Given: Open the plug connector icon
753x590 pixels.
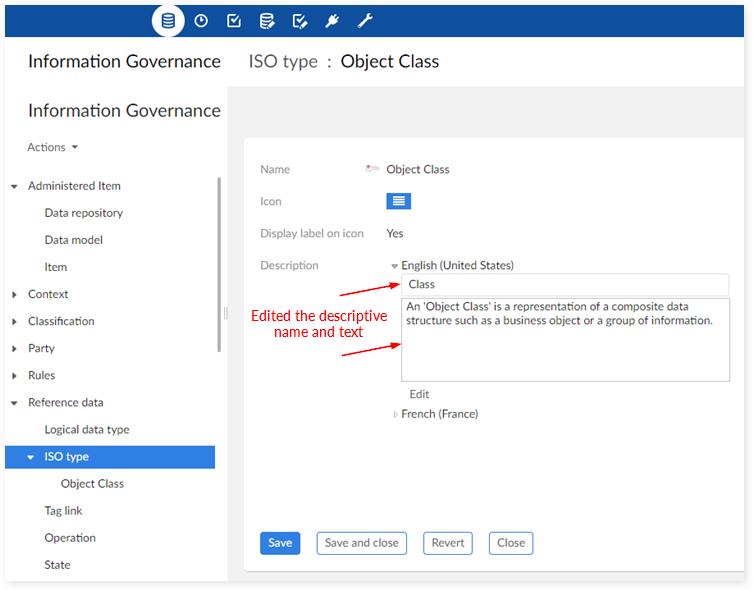Looking at the screenshot, I should coord(332,20).
